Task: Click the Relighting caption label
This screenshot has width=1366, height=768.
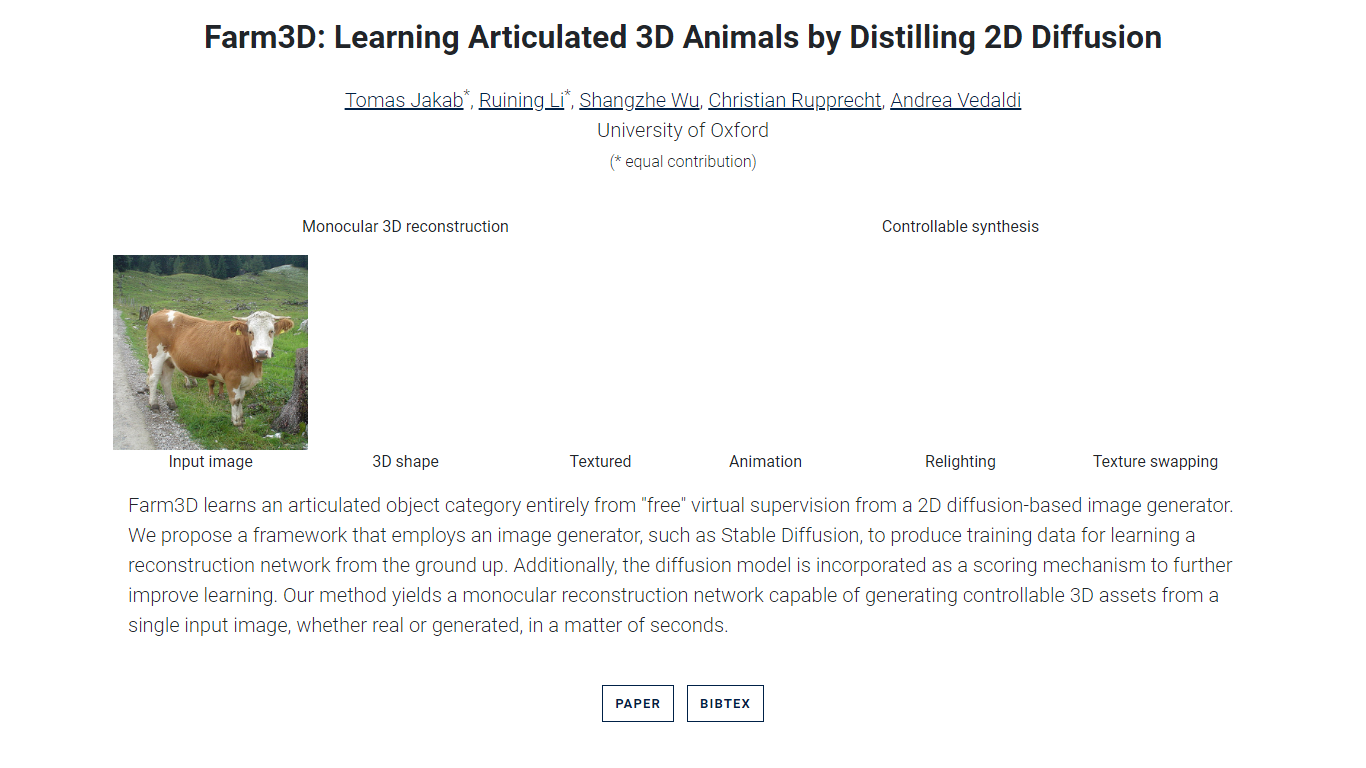Action: (x=960, y=462)
